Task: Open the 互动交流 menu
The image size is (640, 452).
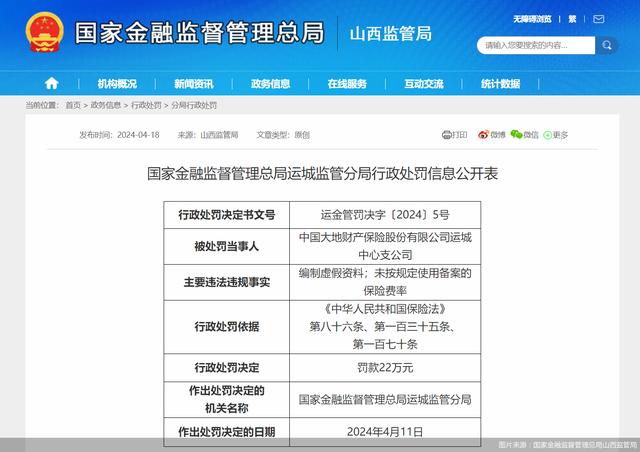Action: pyautogui.click(x=424, y=84)
